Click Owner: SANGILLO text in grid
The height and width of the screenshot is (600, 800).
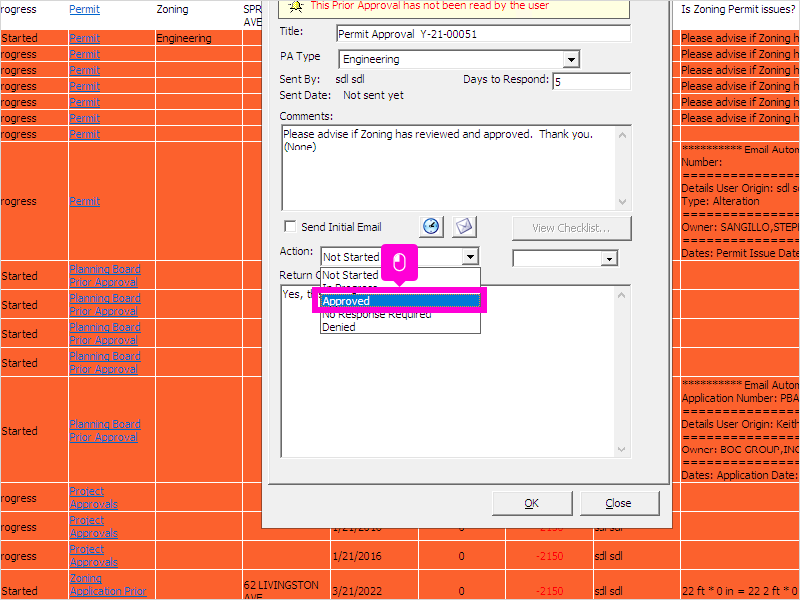click(740, 227)
